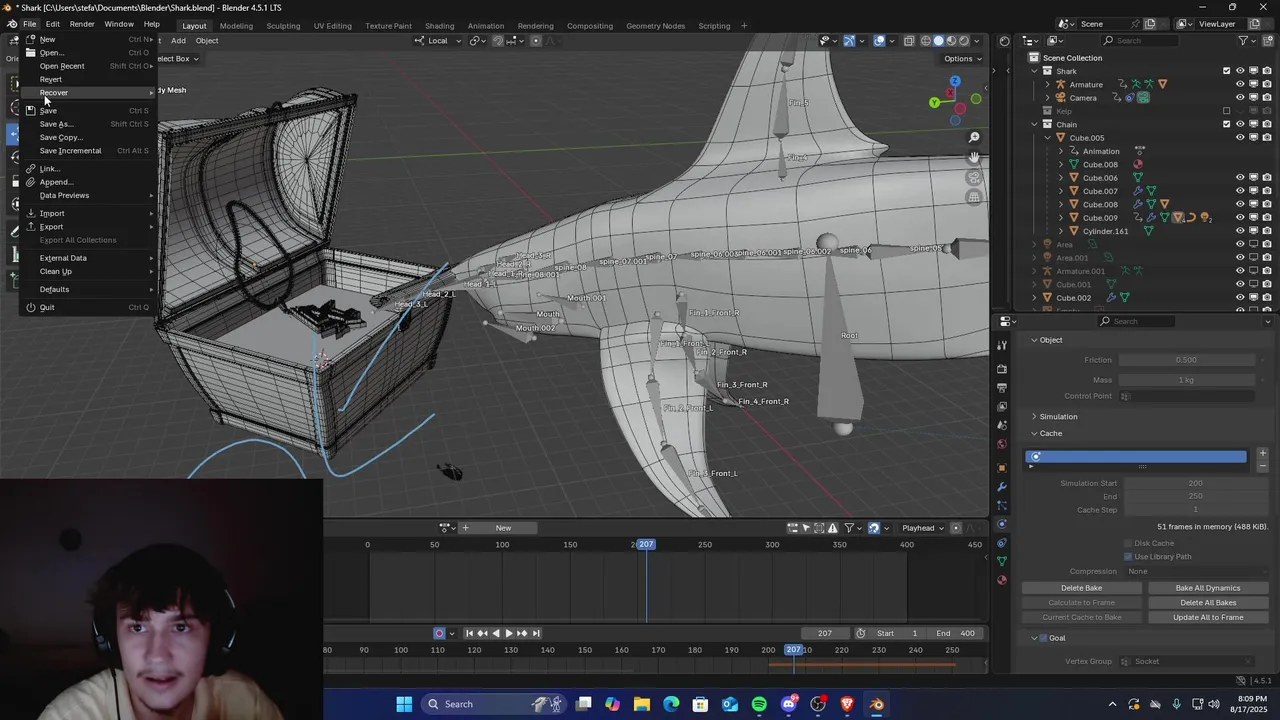Open the Output properties tab
1280x720 pixels.
1002,388
